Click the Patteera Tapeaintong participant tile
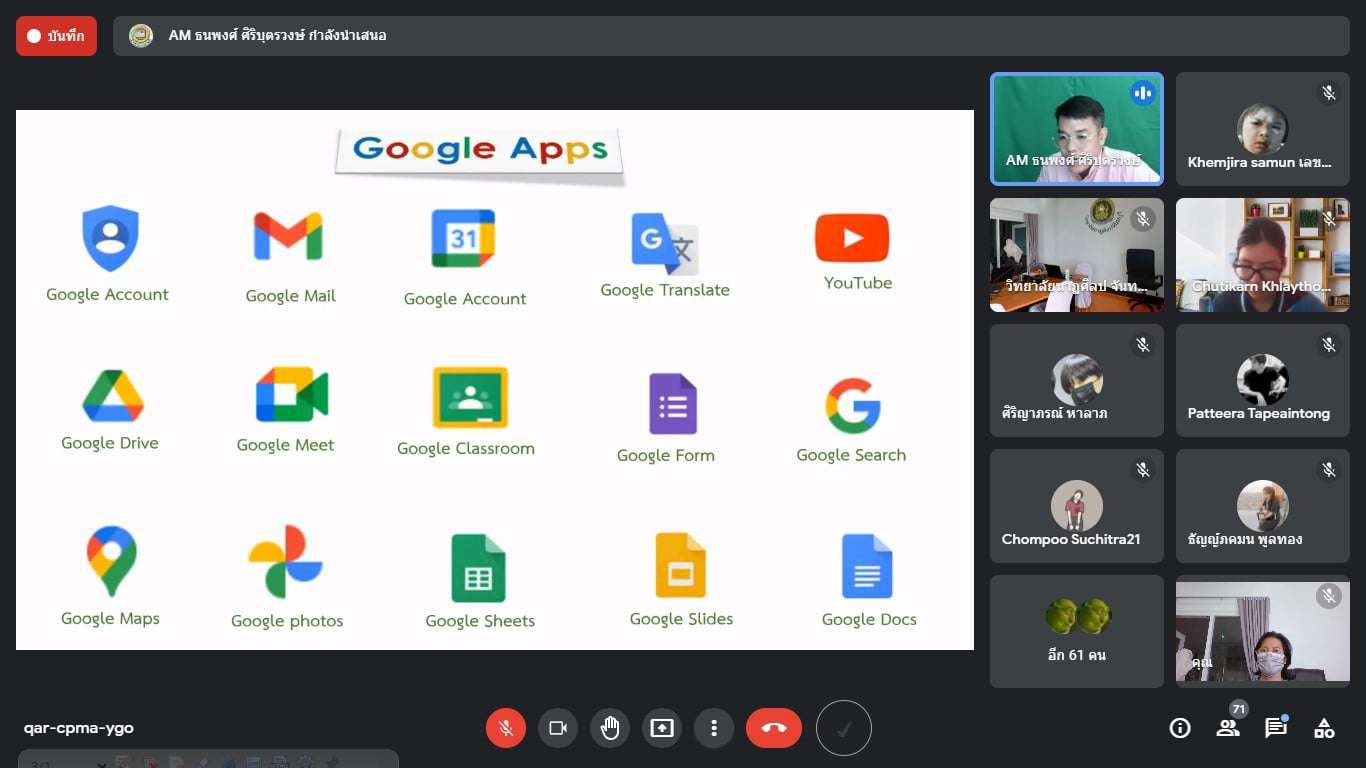Image resolution: width=1366 pixels, height=768 pixels. click(x=1262, y=381)
